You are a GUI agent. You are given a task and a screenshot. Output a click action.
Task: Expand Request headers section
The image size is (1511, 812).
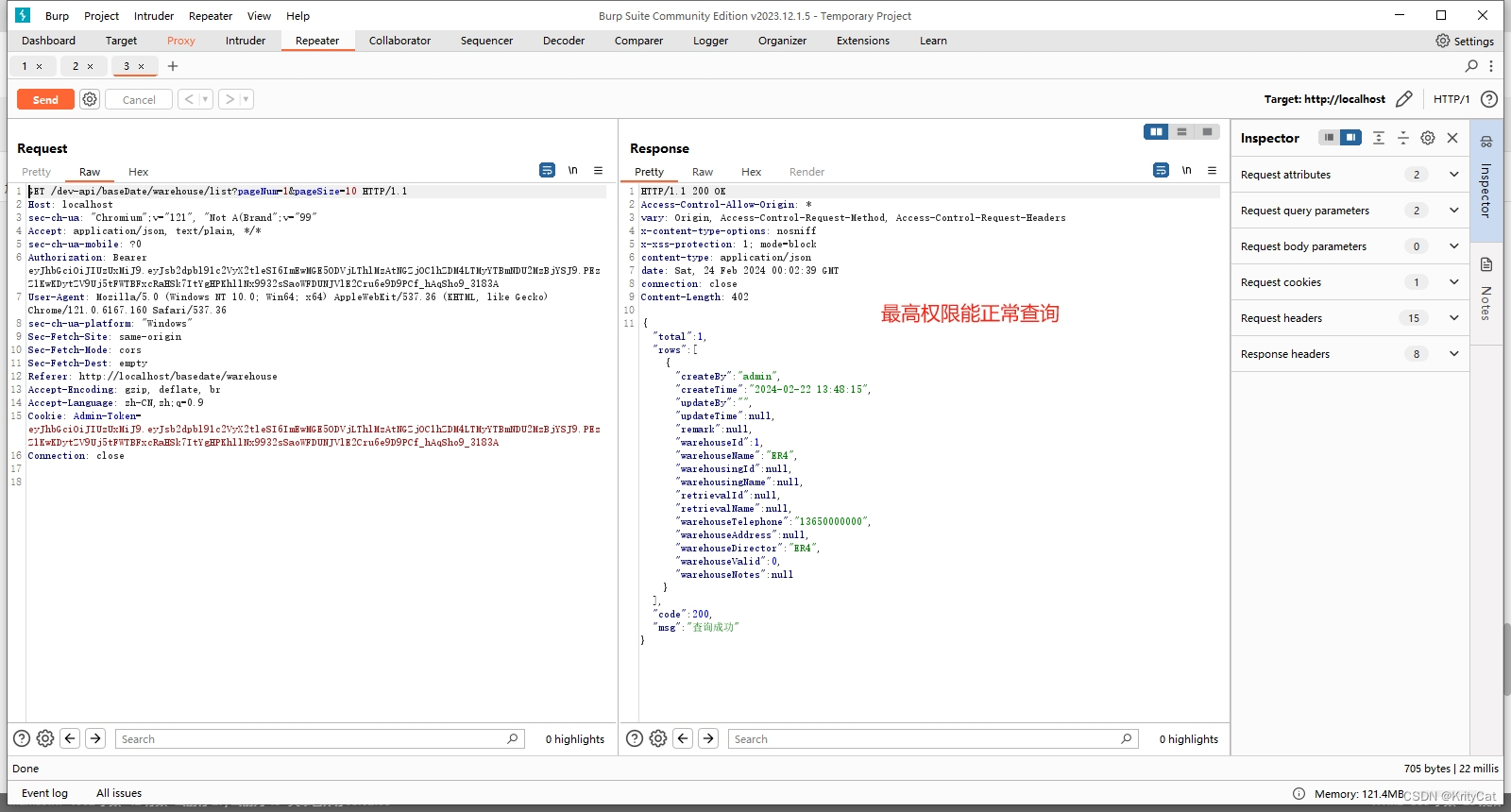[1350, 318]
